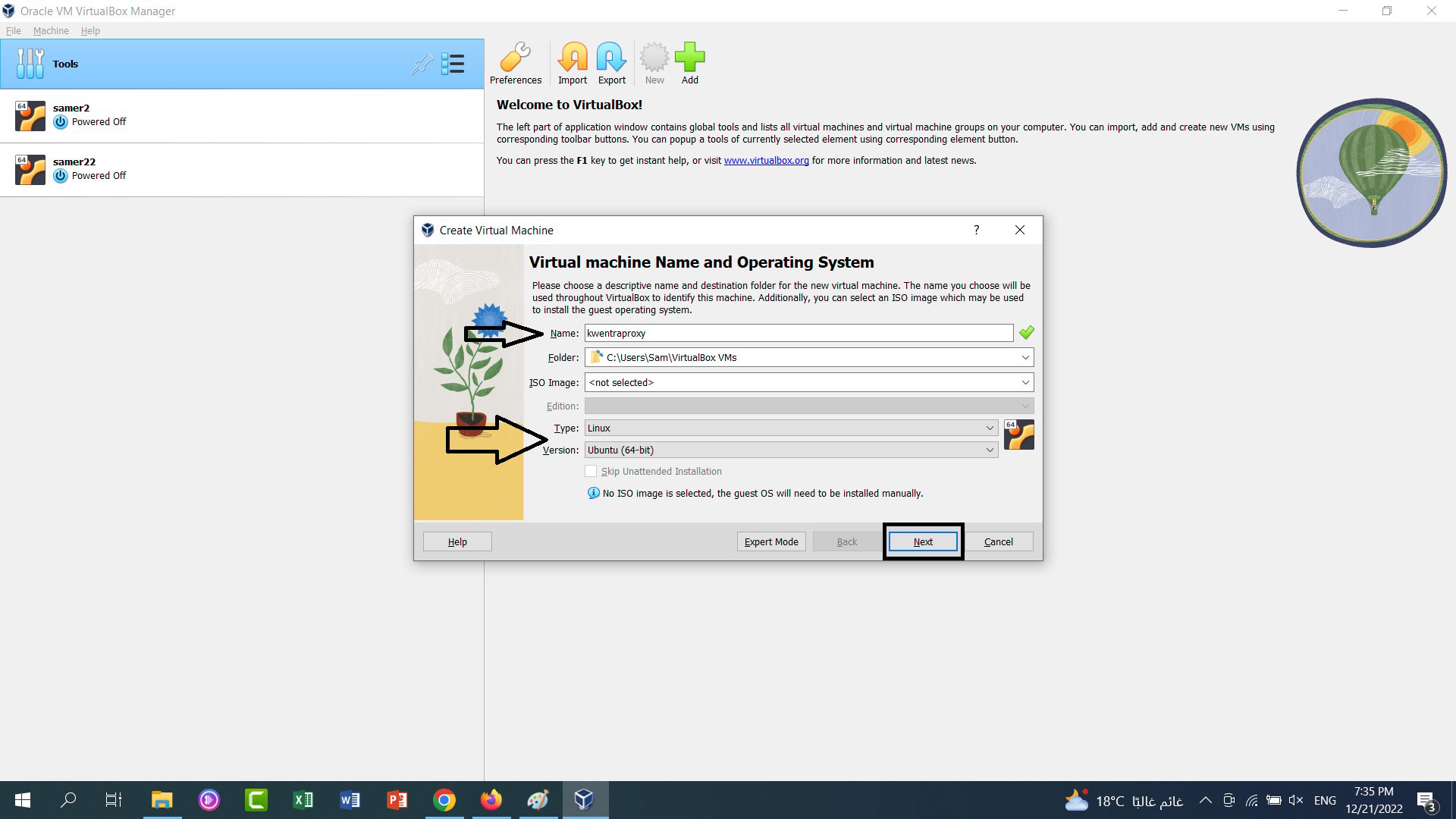Image resolution: width=1456 pixels, height=819 pixels.
Task: Show hidden tray icons chevron
Action: coord(1205,800)
